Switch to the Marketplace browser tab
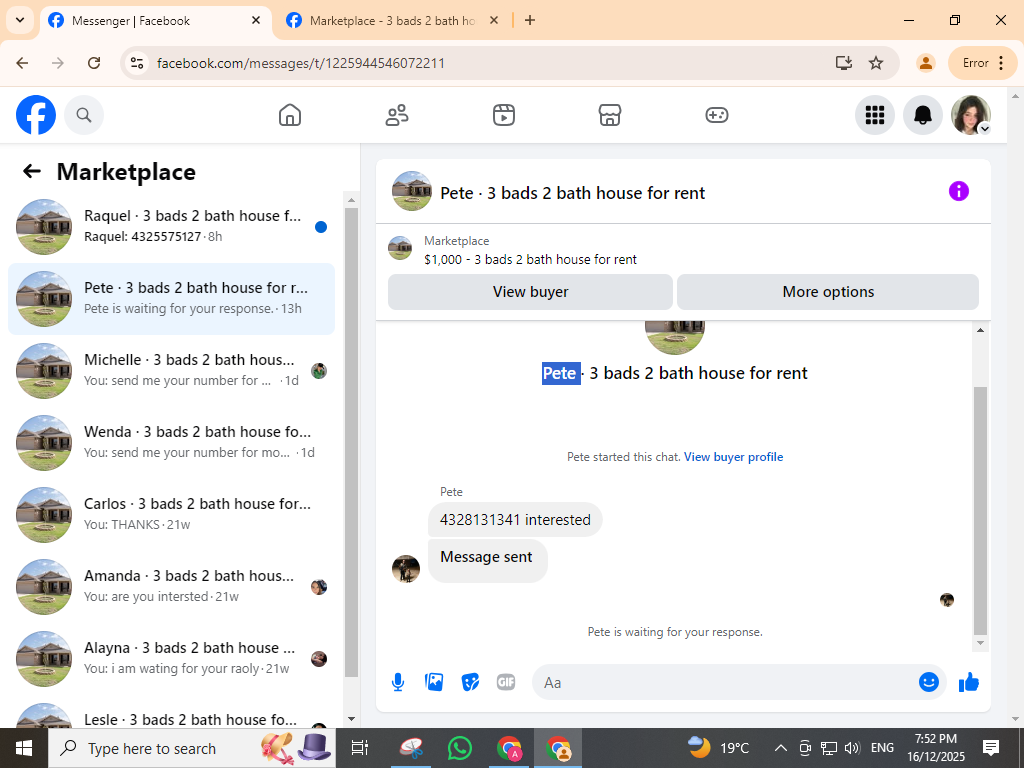 (x=391, y=21)
